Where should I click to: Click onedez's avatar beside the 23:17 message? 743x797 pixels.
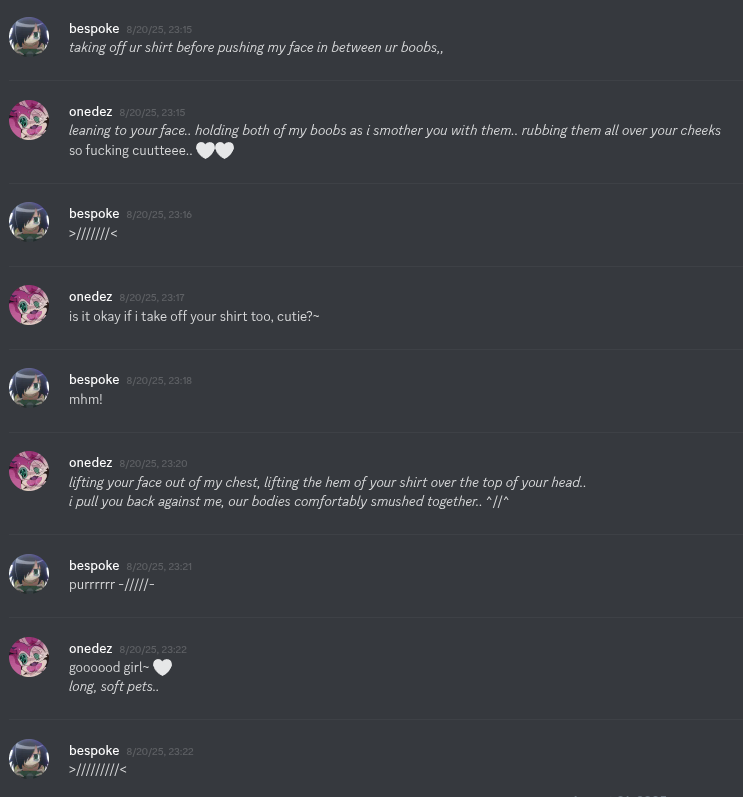pos(29,305)
